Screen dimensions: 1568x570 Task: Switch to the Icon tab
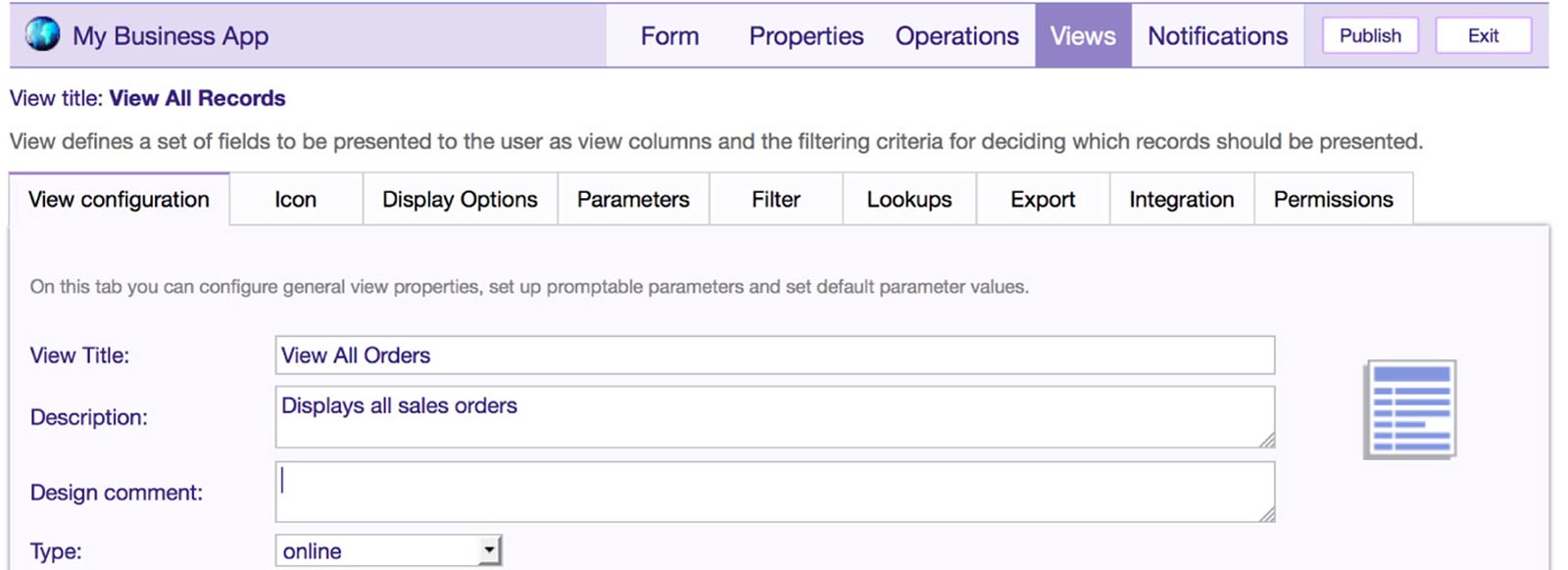tap(295, 200)
